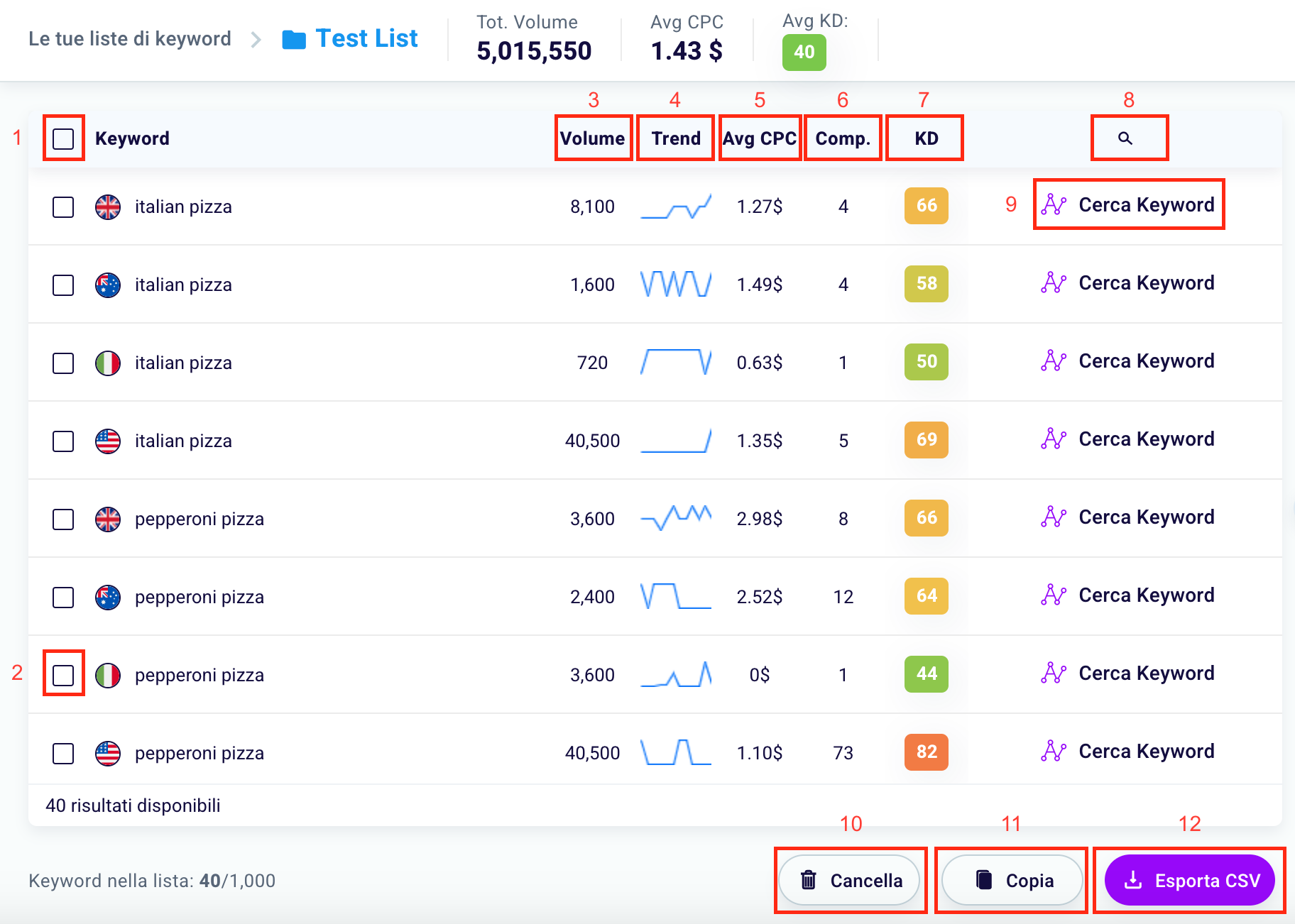1295x924 pixels.
Task: Sort by the Avg CPC column header
Action: click(759, 138)
